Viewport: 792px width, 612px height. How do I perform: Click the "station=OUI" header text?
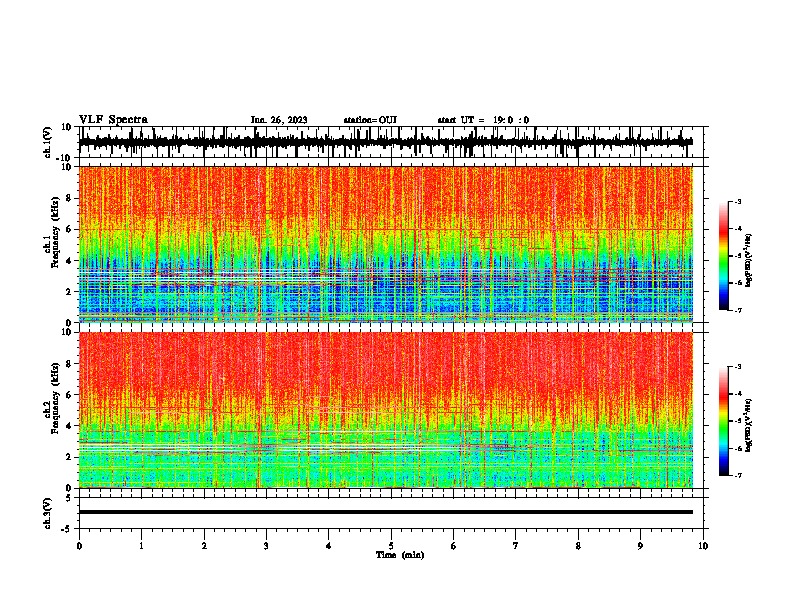(370, 120)
